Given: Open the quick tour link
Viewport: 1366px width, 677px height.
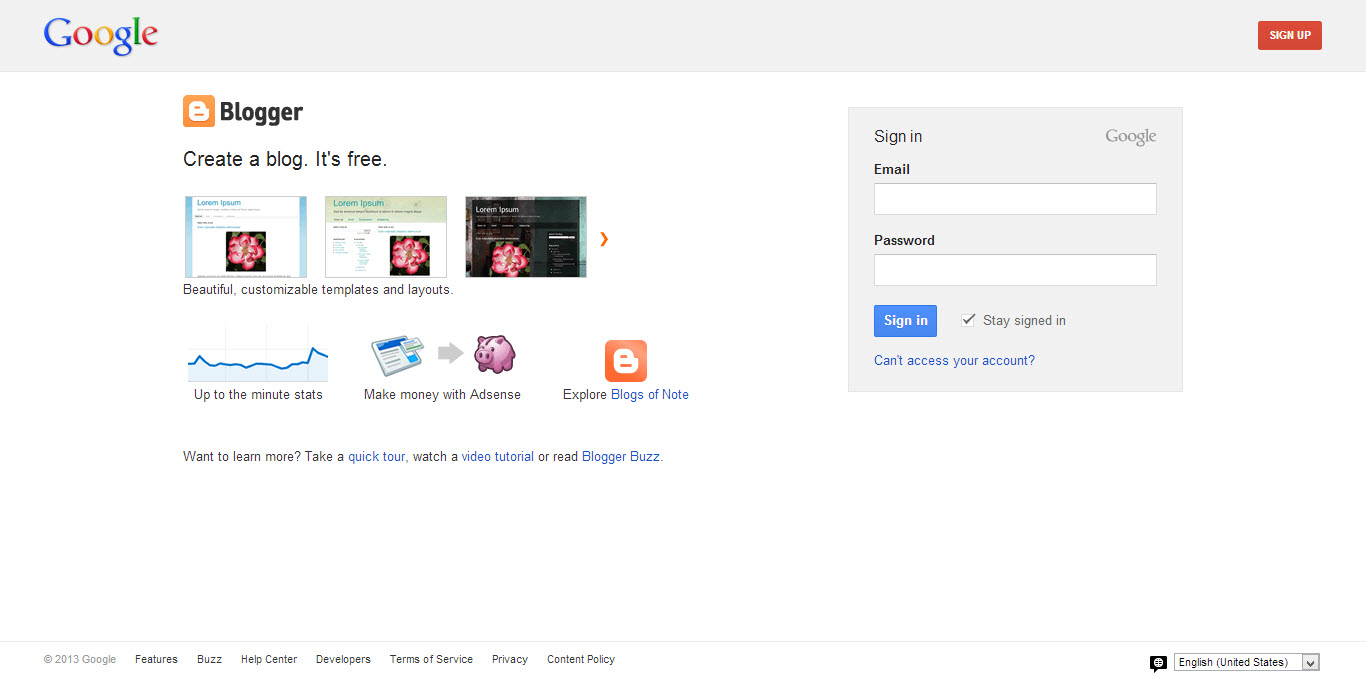Looking at the screenshot, I should (x=376, y=457).
